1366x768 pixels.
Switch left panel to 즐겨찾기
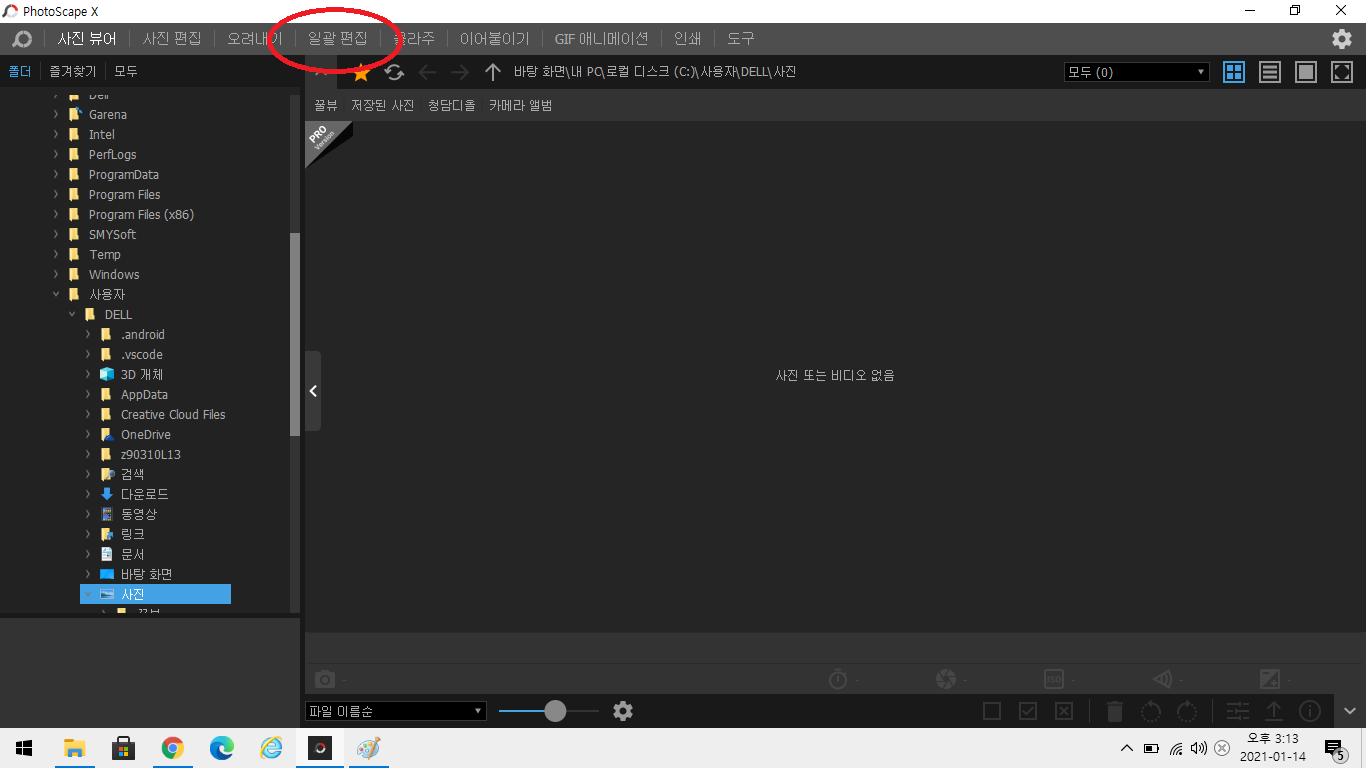[x=73, y=72]
